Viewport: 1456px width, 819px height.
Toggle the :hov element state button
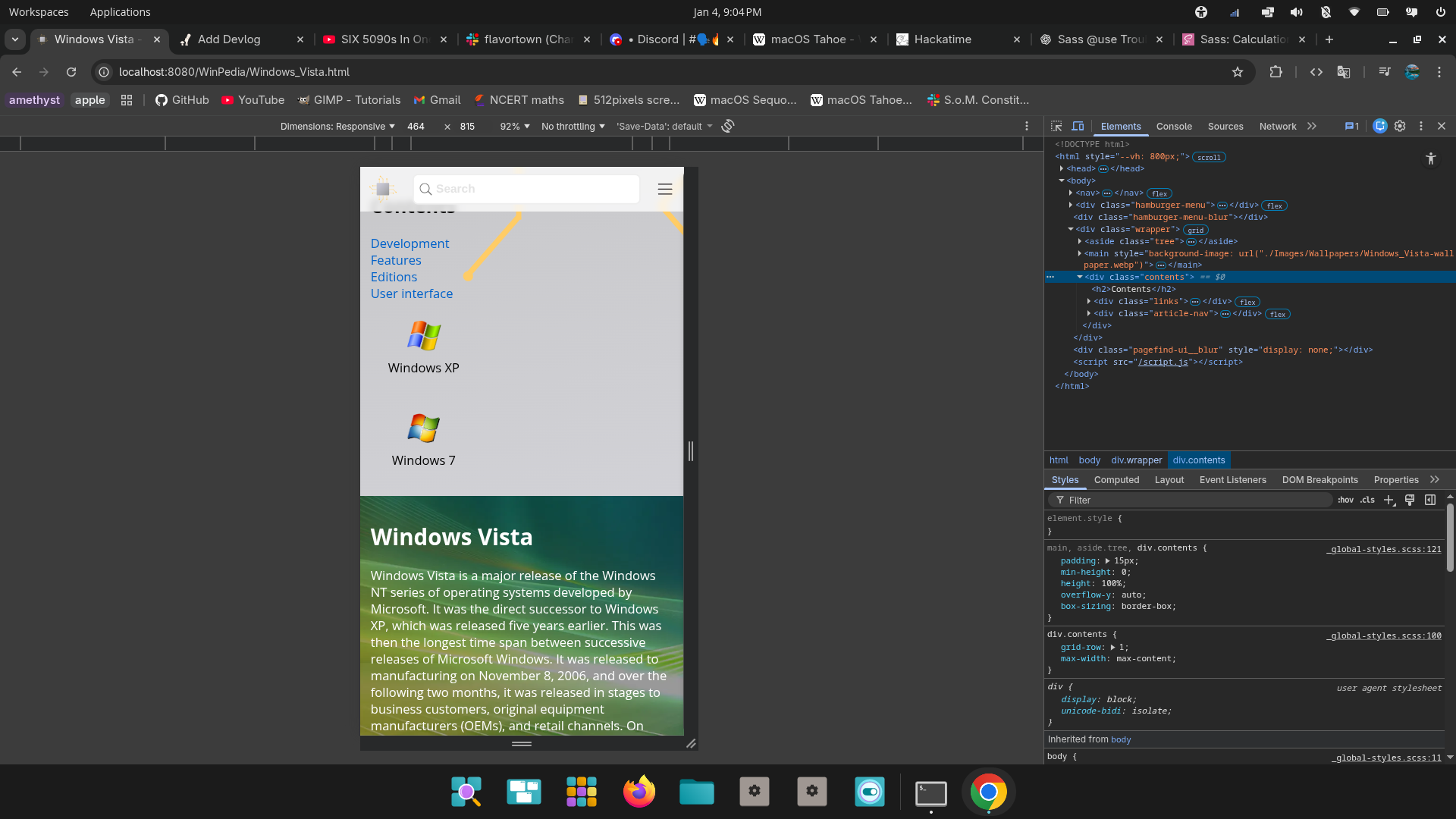point(1345,500)
